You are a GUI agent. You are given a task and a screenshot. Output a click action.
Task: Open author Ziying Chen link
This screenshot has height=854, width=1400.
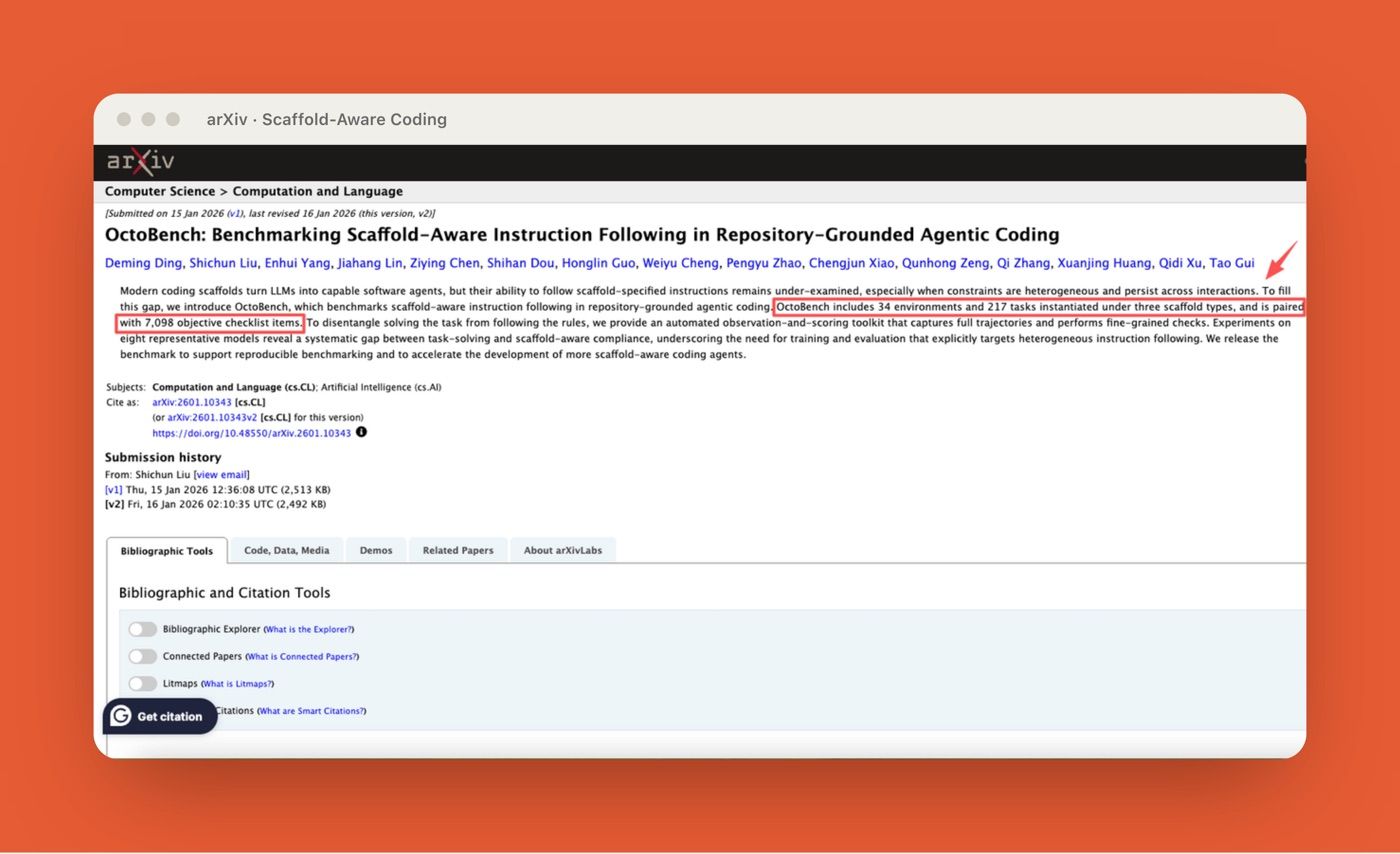tap(444, 263)
